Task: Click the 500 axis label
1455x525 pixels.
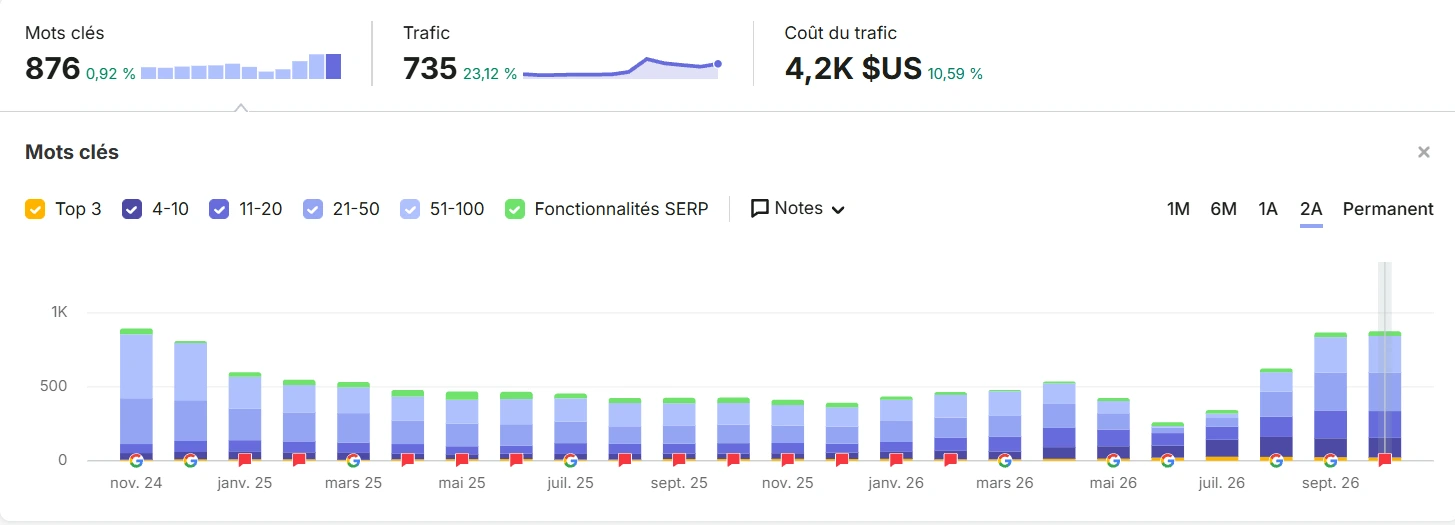Action: coord(54,387)
